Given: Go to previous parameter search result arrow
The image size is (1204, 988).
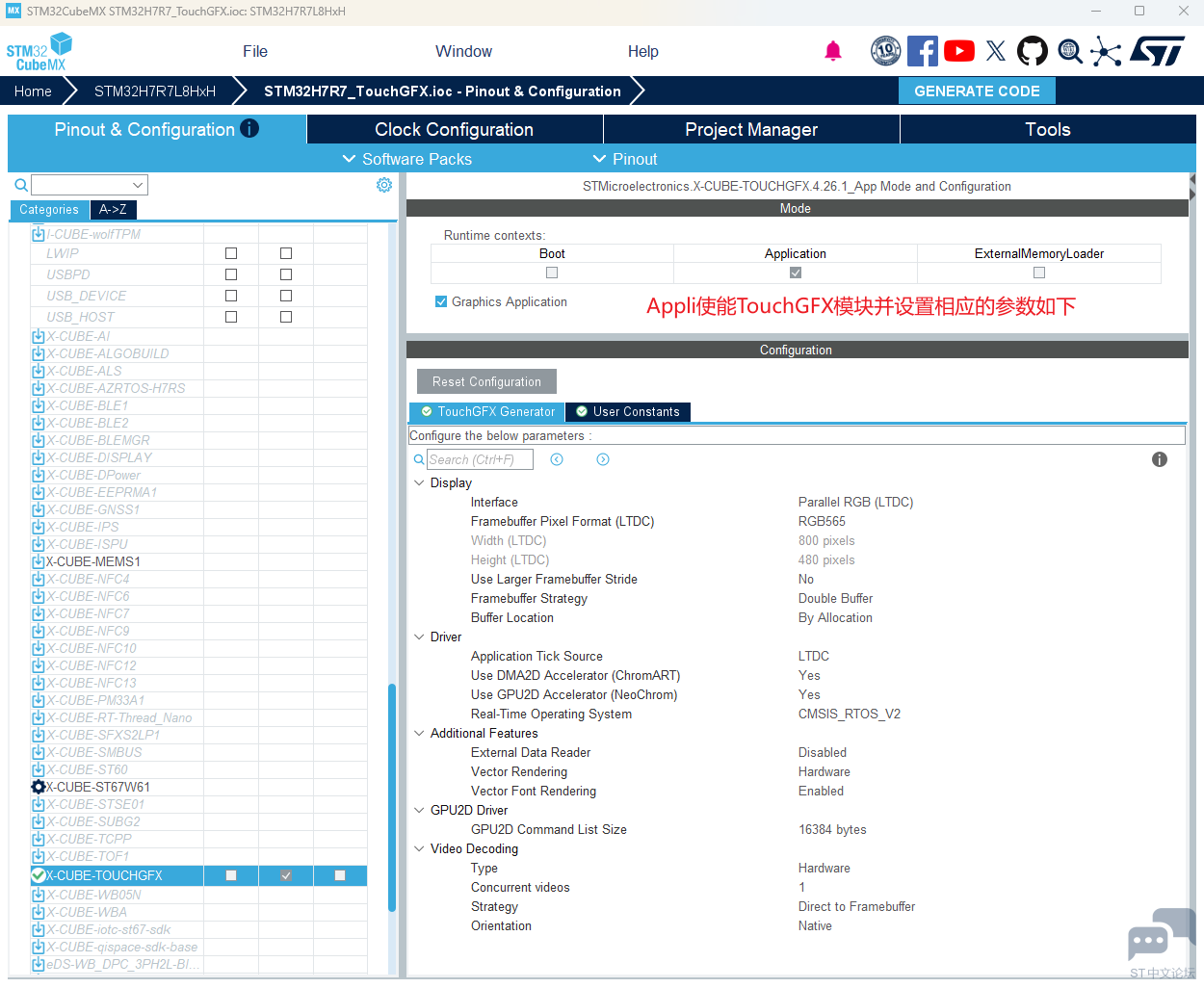Looking at the screenshot, I should tap(557, 459).
